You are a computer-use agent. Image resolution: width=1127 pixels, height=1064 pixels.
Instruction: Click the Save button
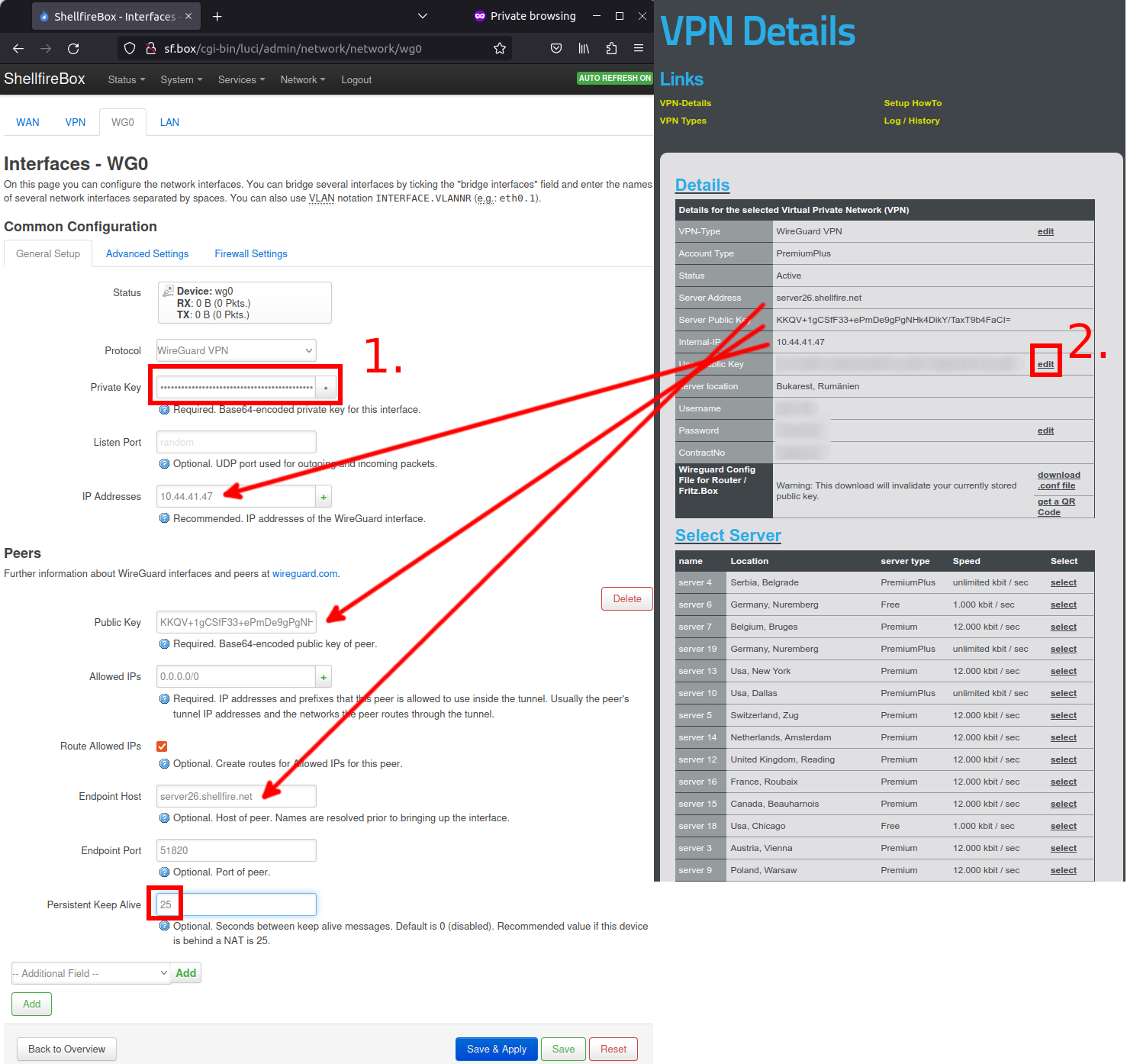coord(564,1049)
